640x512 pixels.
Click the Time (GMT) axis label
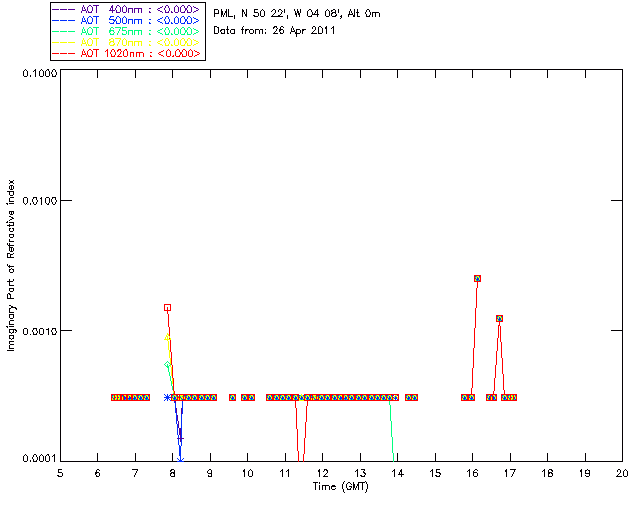[340, 487]
